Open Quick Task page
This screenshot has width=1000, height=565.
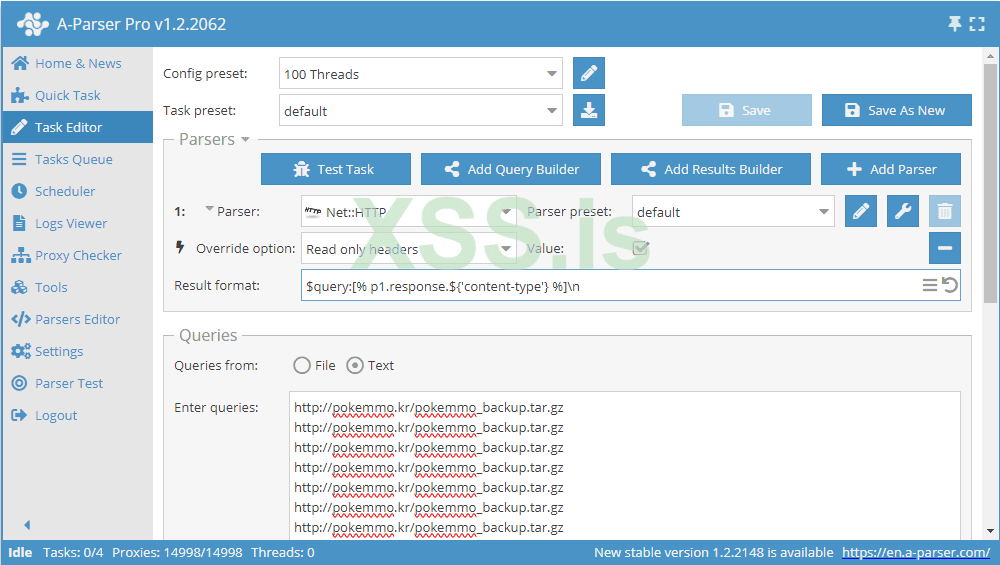[x=78, y=95]
